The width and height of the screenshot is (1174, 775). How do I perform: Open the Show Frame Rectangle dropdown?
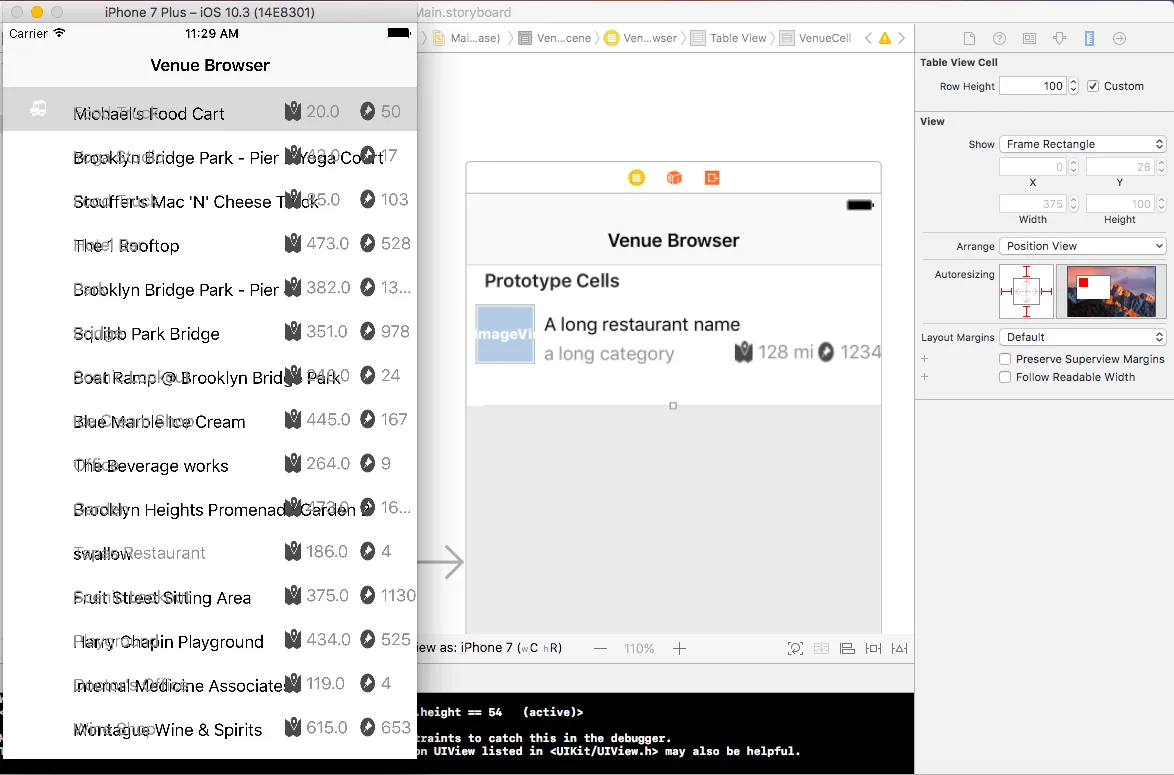click(x=1083, y=144)
